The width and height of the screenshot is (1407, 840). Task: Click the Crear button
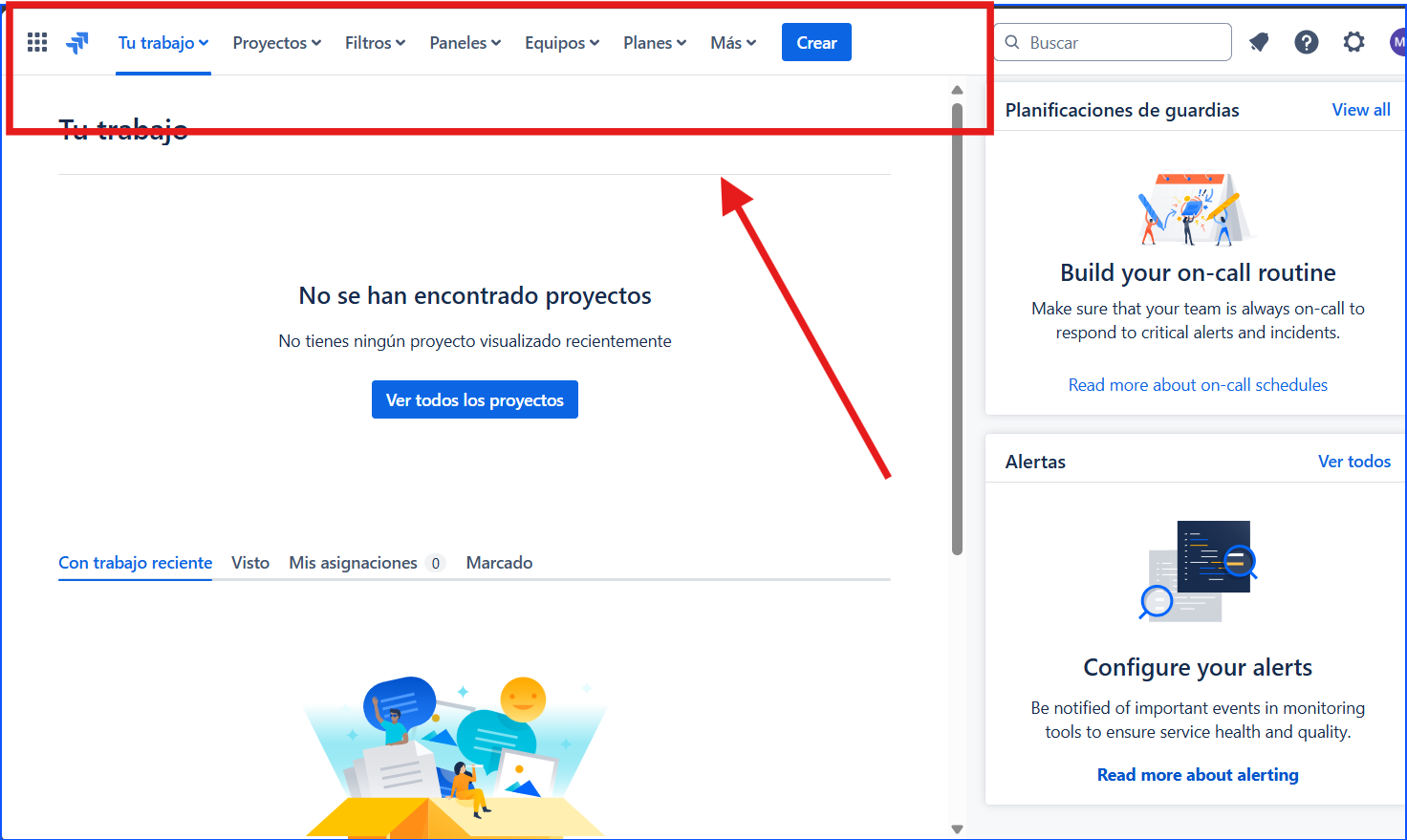click(x=816, y=42)
